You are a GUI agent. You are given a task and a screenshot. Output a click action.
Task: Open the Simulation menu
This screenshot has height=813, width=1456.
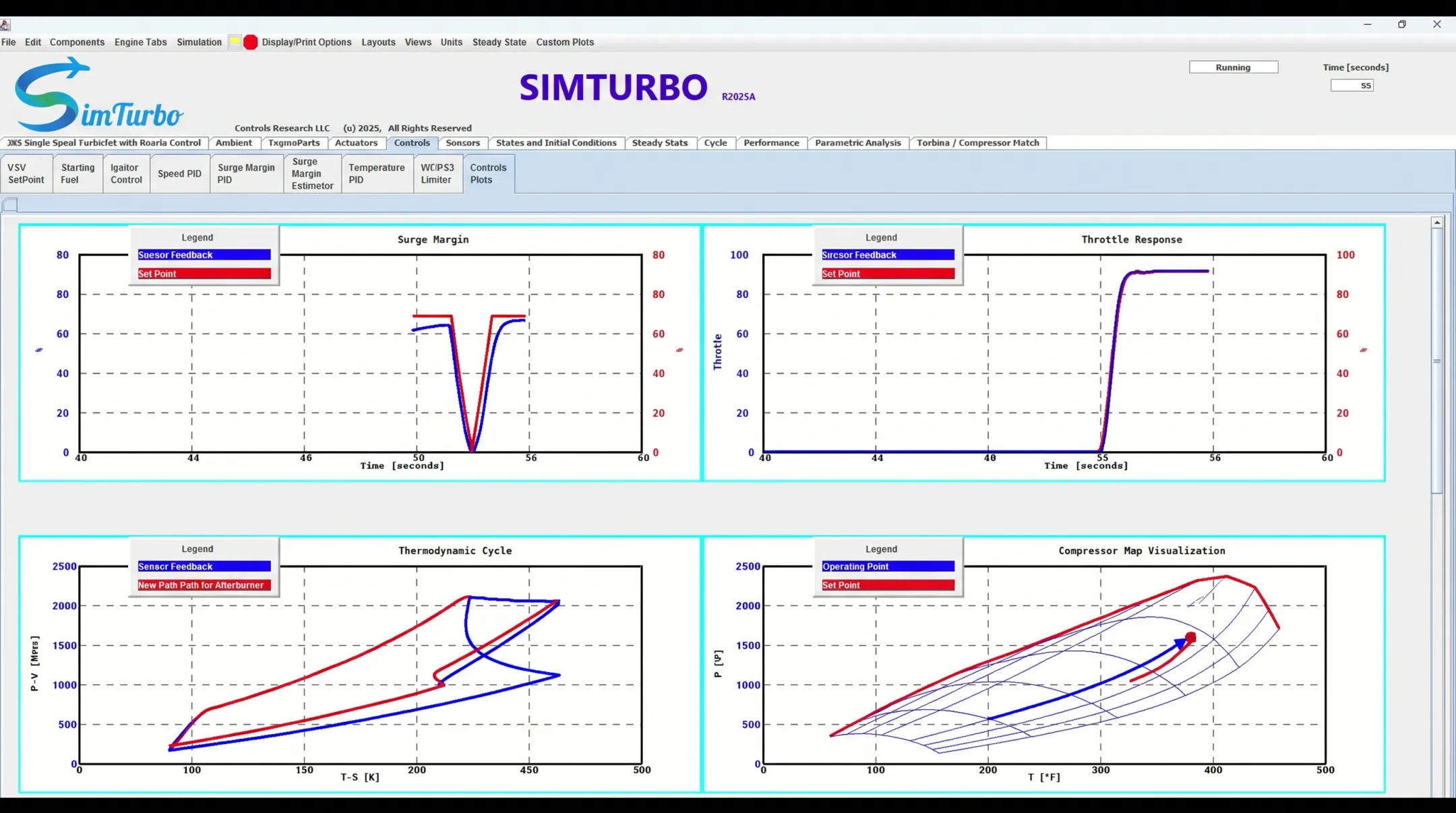coord(199,42)
